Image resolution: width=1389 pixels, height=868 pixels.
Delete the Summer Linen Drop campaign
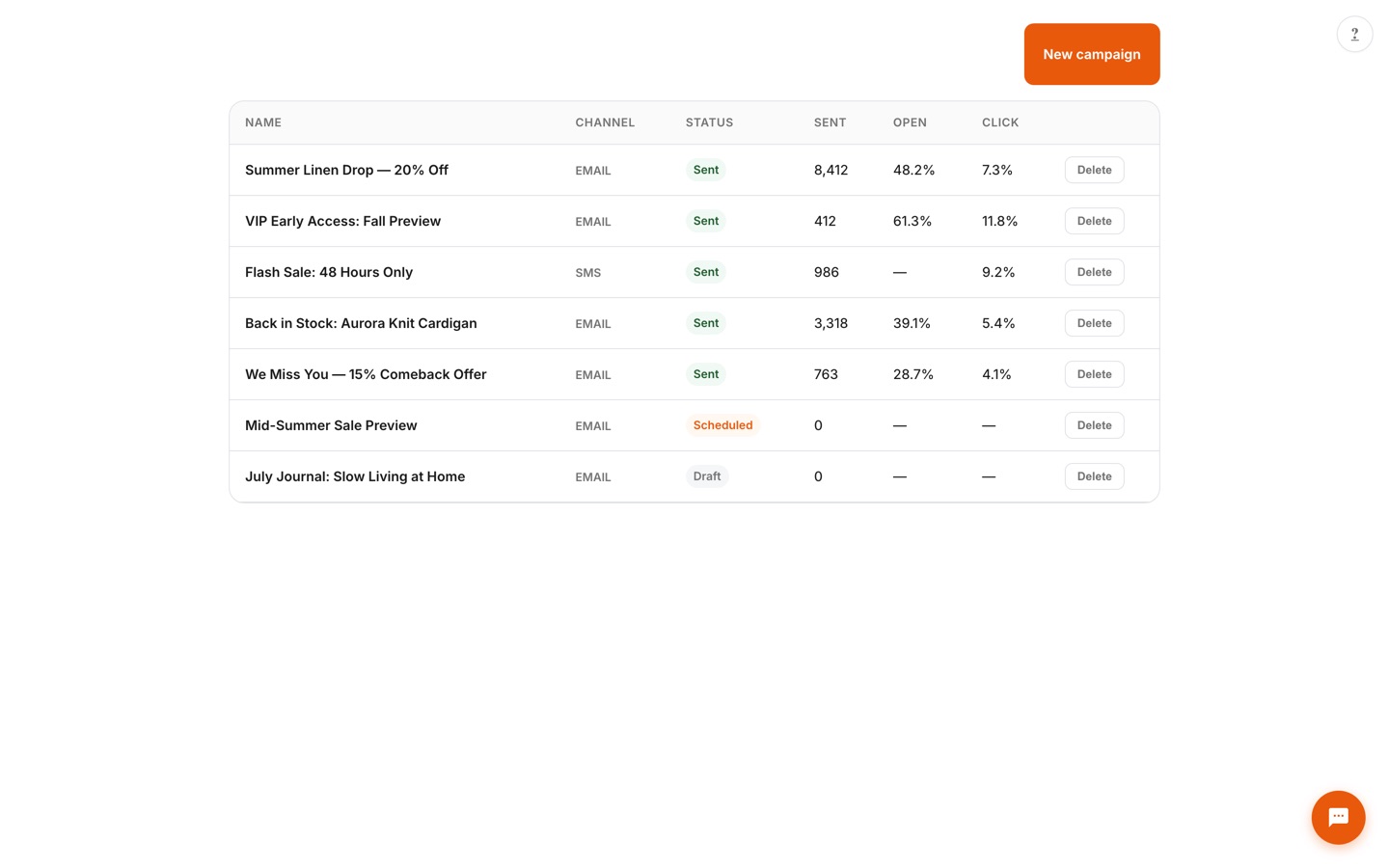1094,170
